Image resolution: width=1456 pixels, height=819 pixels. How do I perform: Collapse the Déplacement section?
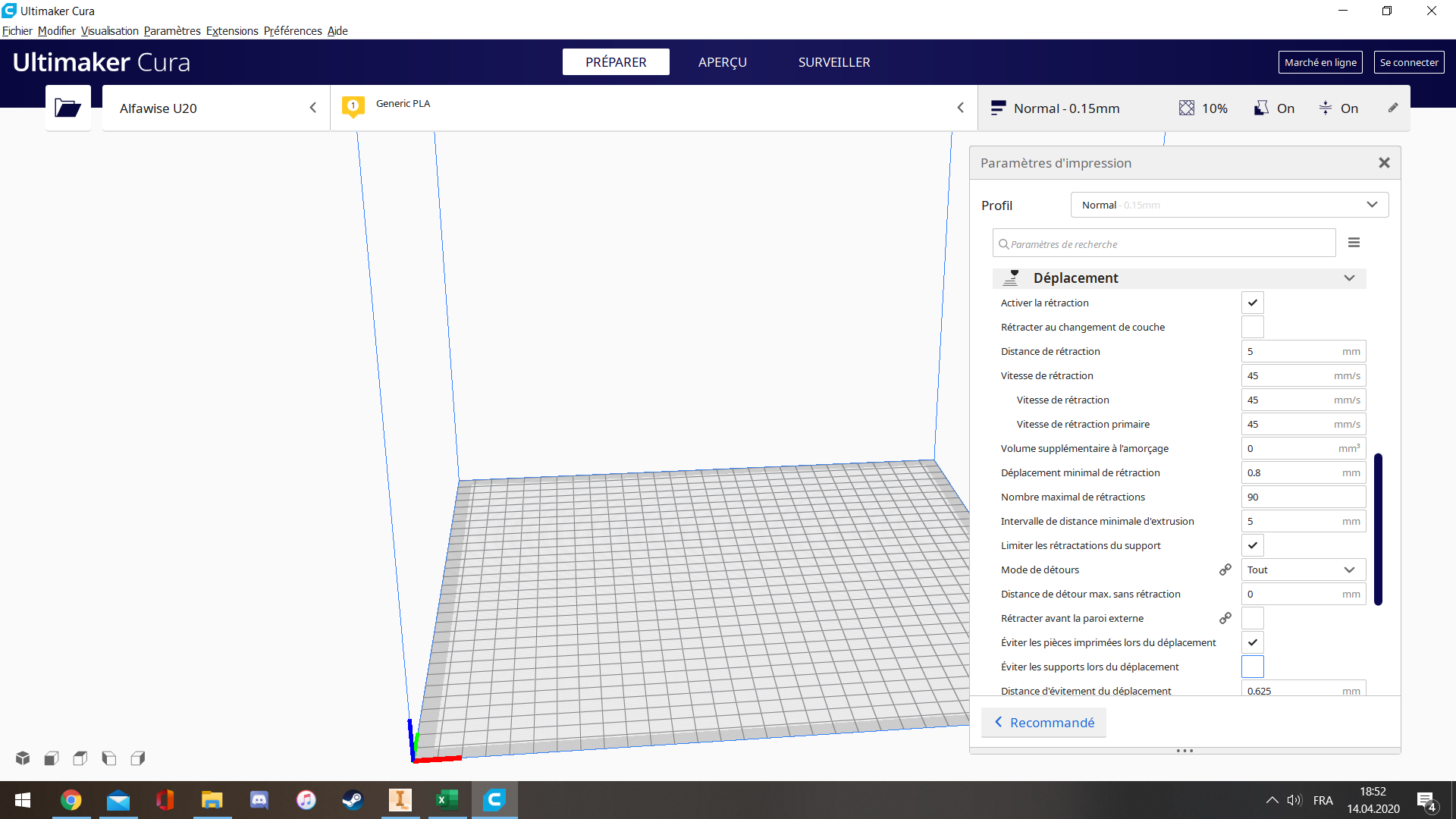[1179, 278]
